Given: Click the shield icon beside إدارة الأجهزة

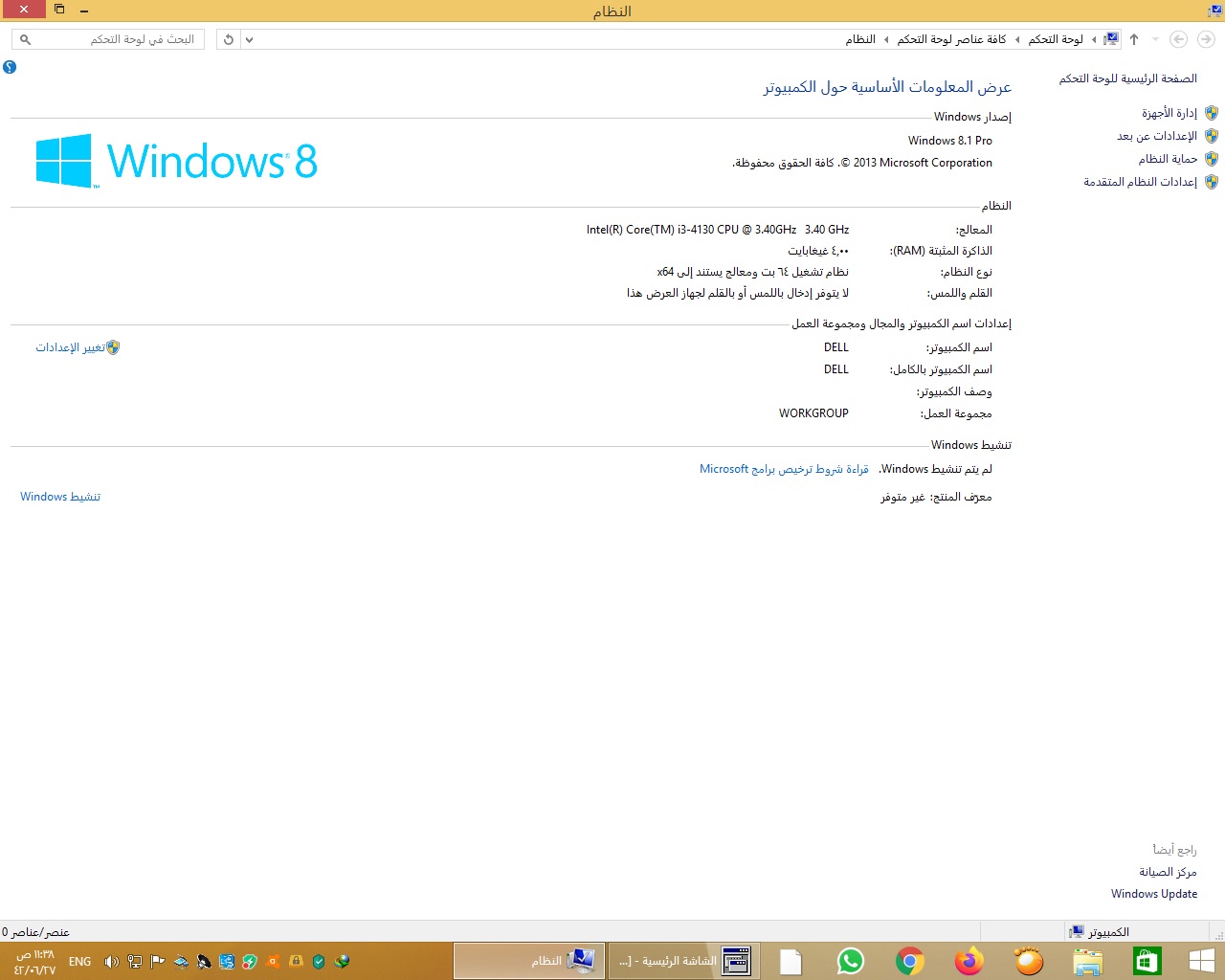Looking at the screenshot, I should pyautogui.click(x=1212, y=113).
